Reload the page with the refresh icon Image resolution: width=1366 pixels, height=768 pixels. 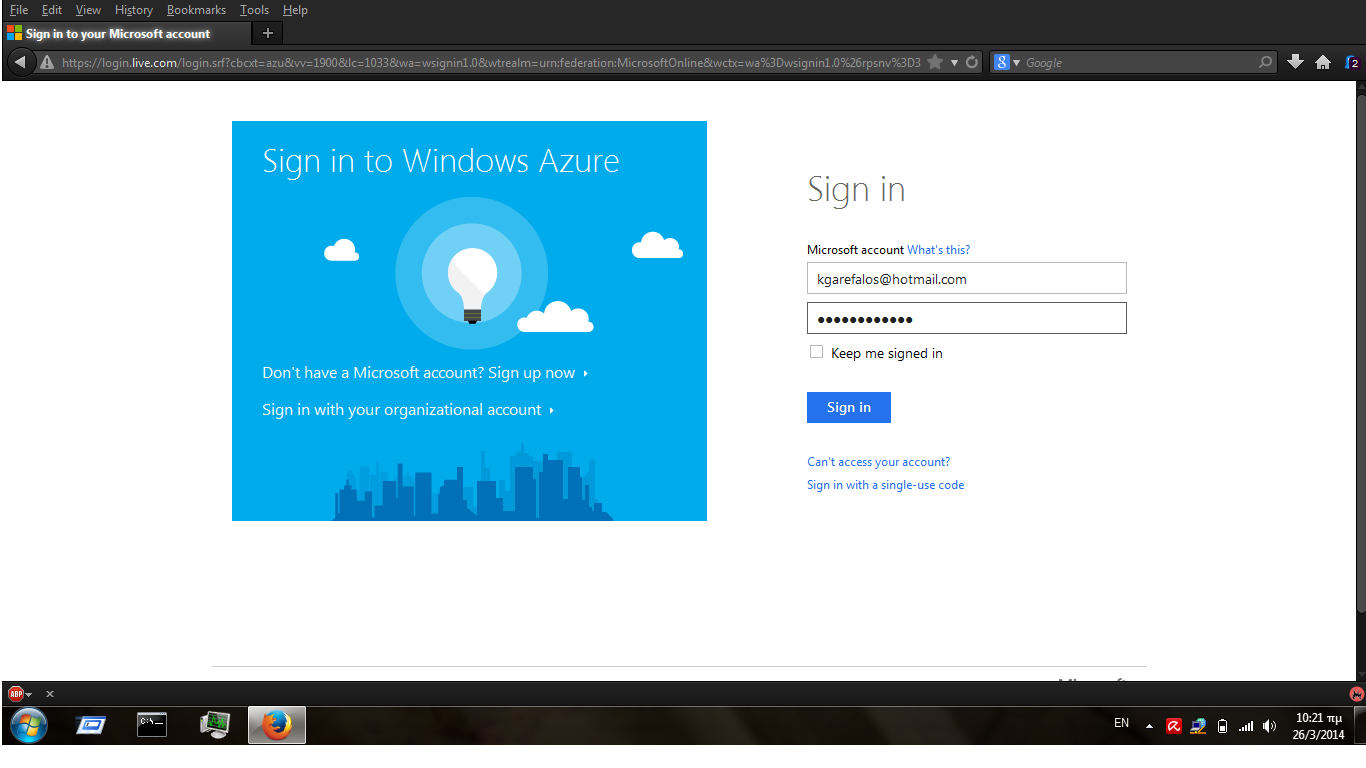pyautogui.click(x=972, y=62)
